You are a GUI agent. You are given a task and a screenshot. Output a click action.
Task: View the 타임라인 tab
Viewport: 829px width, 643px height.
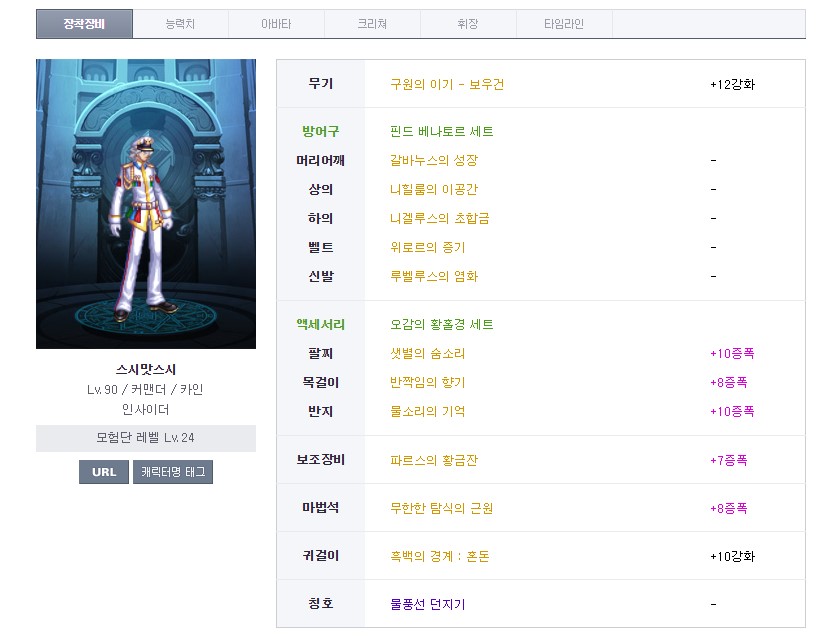tap(564, 24)
